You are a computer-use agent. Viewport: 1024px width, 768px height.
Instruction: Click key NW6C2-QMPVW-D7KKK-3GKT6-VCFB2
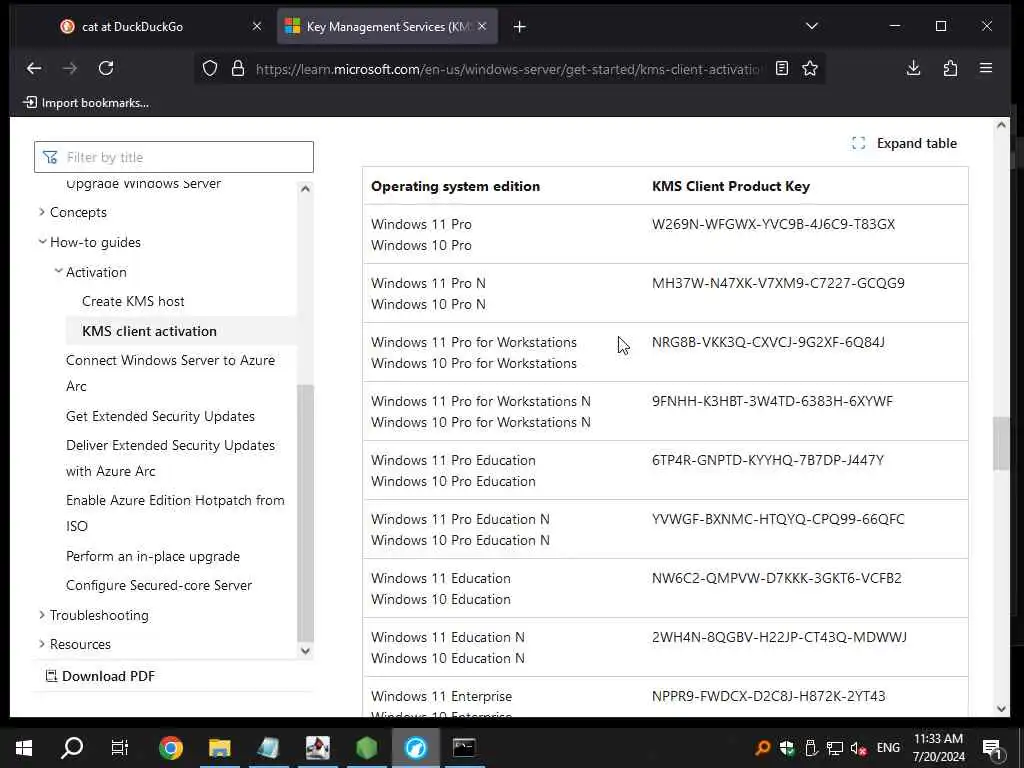point(776,578)
